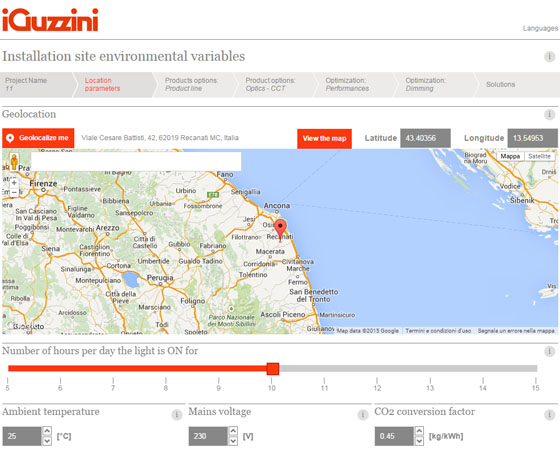The height and width of the screenshot is (449, 560).
Task: Select the Street View pegman icon
Action: pos(14,162)
